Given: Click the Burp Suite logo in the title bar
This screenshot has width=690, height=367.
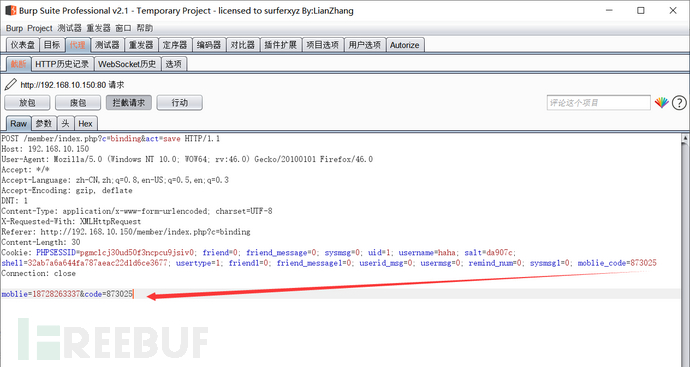Looking at the screenshot, I should (11, 10).
